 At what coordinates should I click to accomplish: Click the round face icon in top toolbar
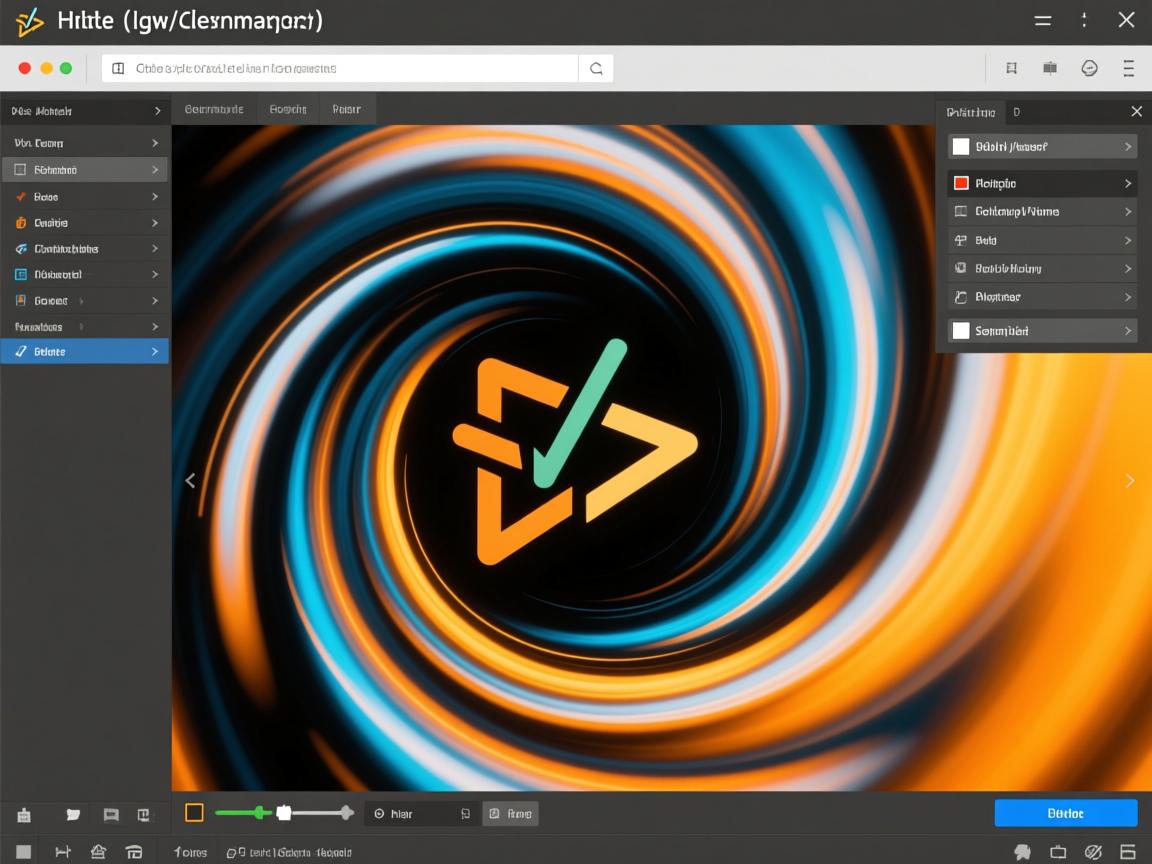(x=1090, y=68)
